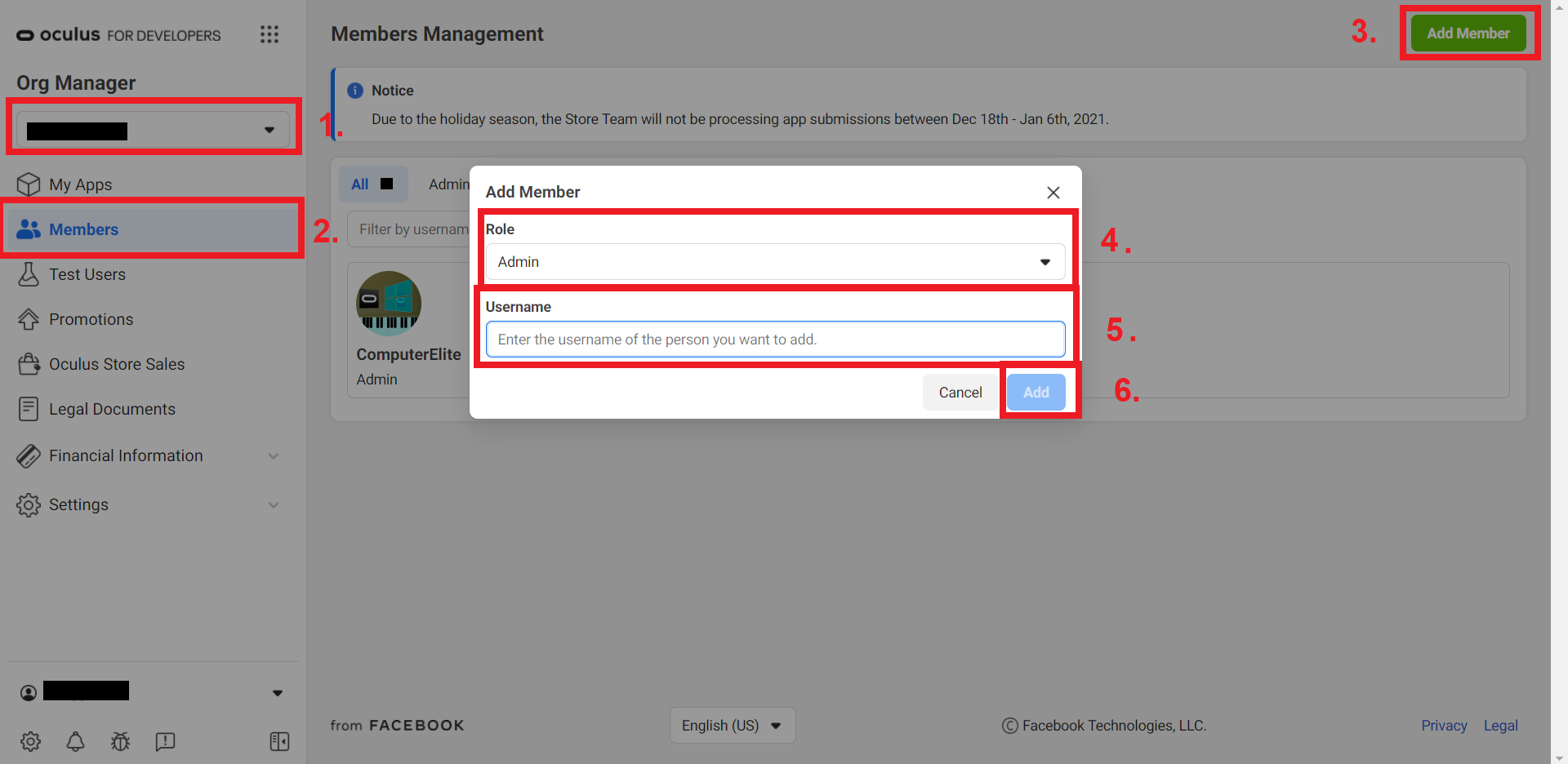
Task: Open the notifications bell icon
Action: [x=75, y=741]
